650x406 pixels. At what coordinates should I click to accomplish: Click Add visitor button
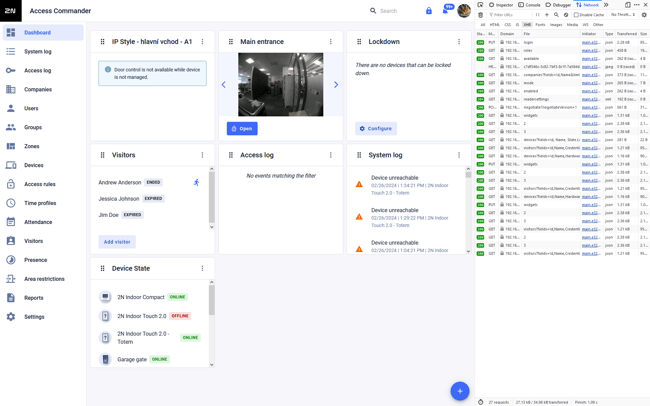pyautogui.click(x=117, y=242)
